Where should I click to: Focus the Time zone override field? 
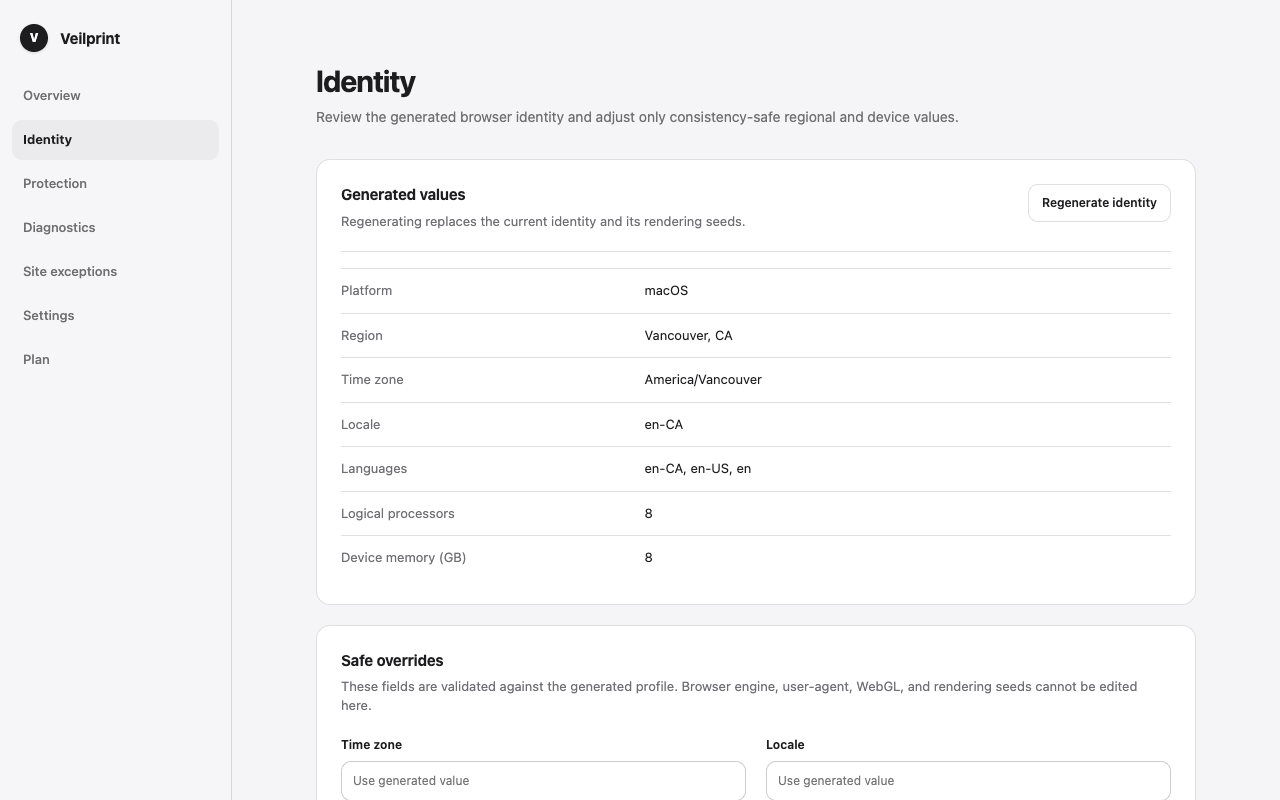coord(543,781)
